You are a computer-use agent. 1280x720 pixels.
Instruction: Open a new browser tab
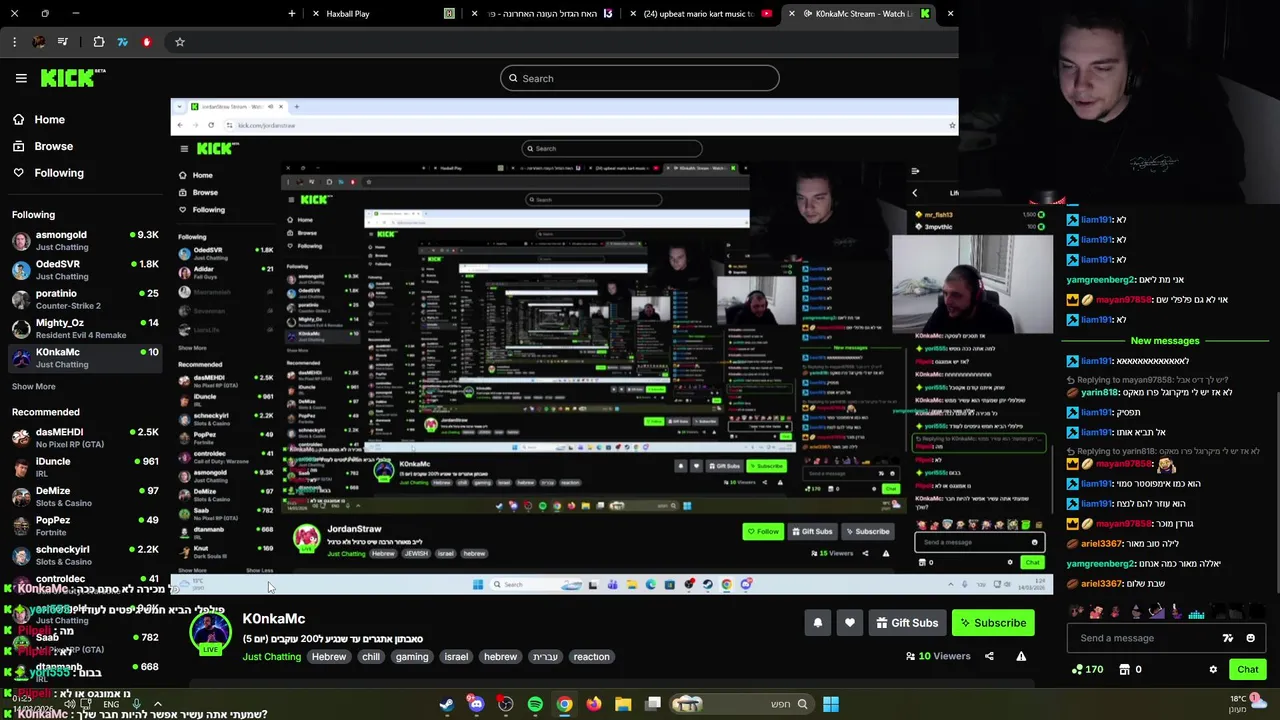point(292,14)
